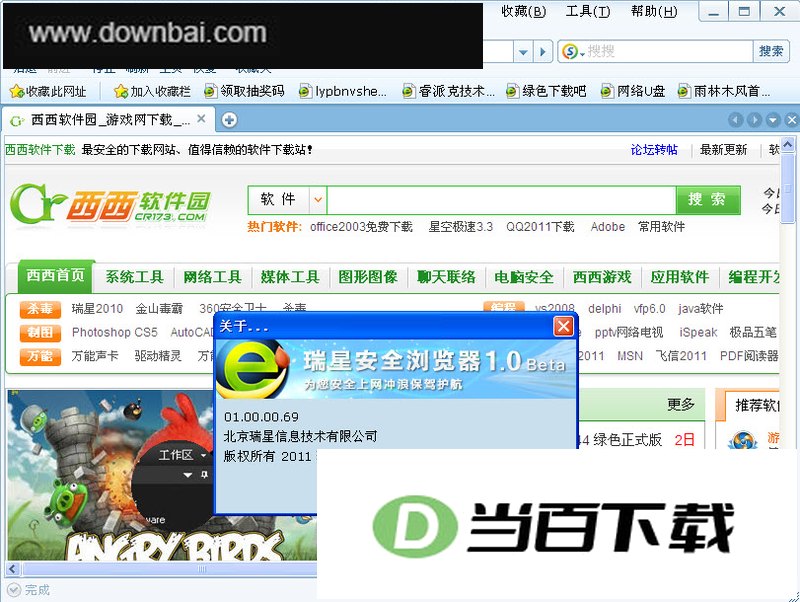Click the 西西软件下载 green link
The width and height of the screenshot is (800, 602).
point(40,149)
